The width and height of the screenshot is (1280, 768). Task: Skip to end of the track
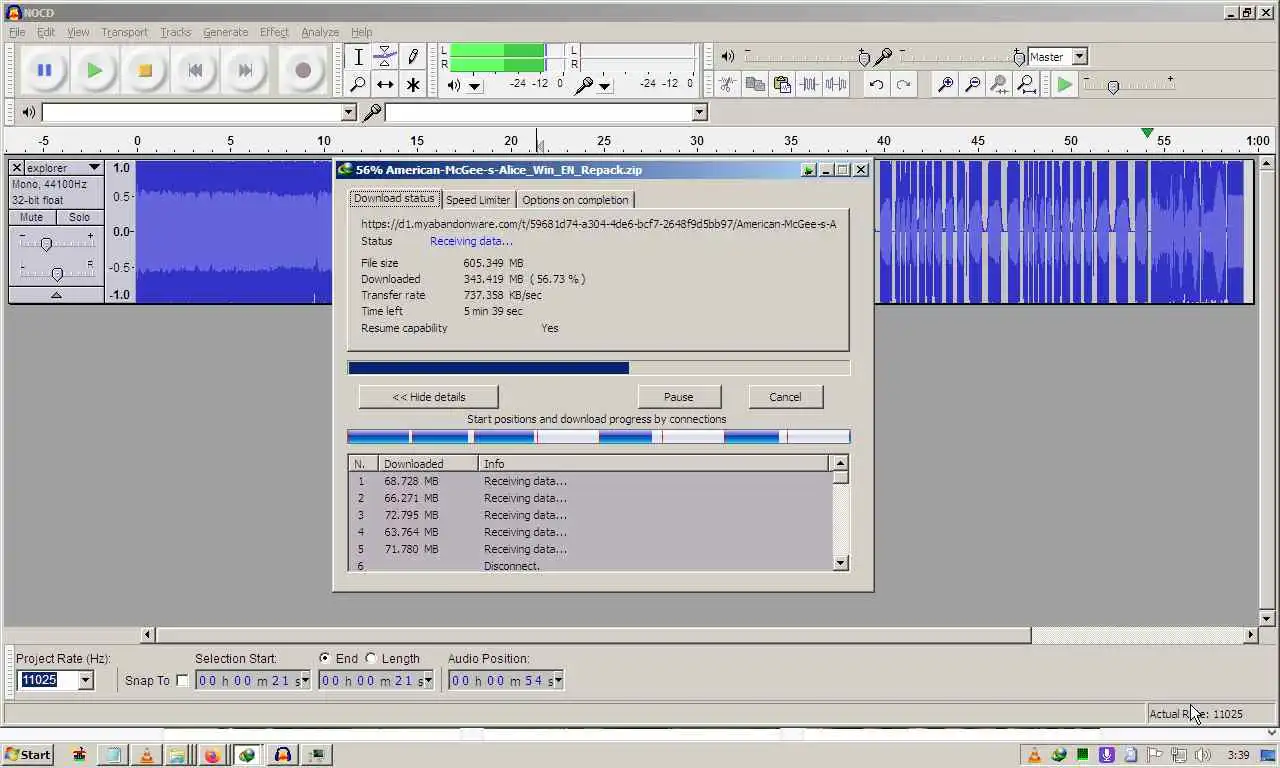tap(245, 70)
